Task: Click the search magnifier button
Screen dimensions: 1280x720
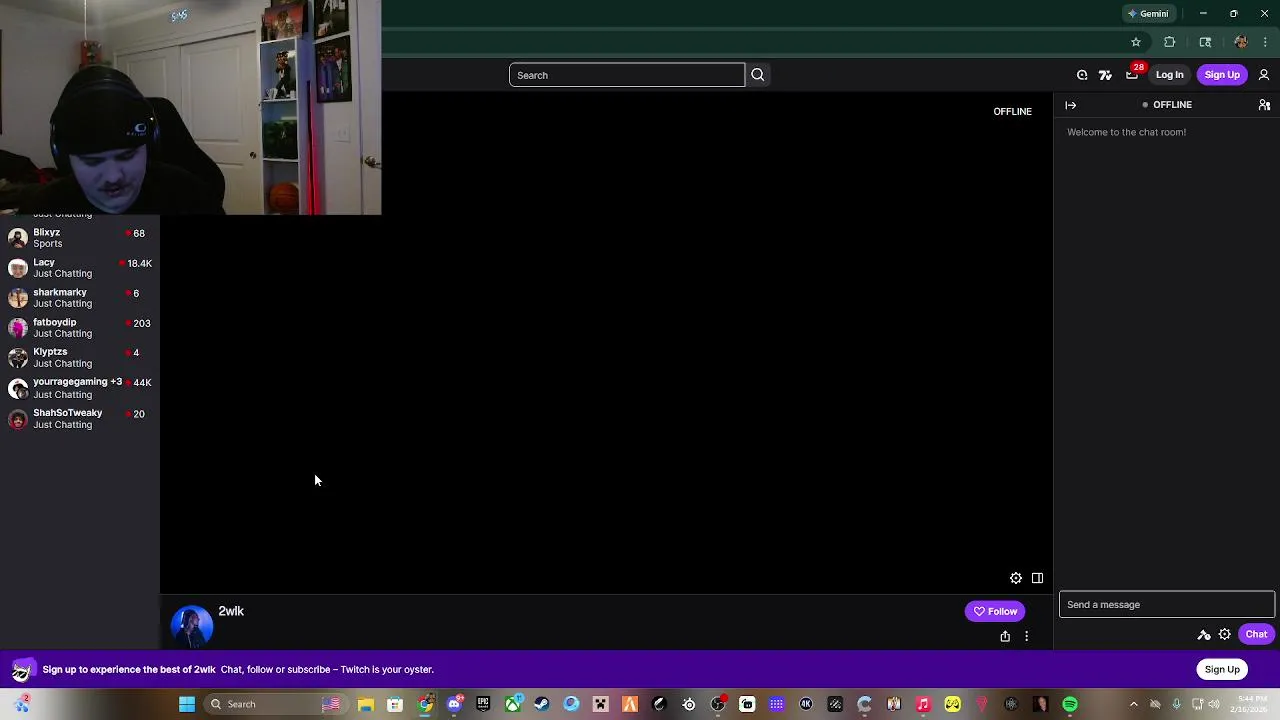Action: 757,75
